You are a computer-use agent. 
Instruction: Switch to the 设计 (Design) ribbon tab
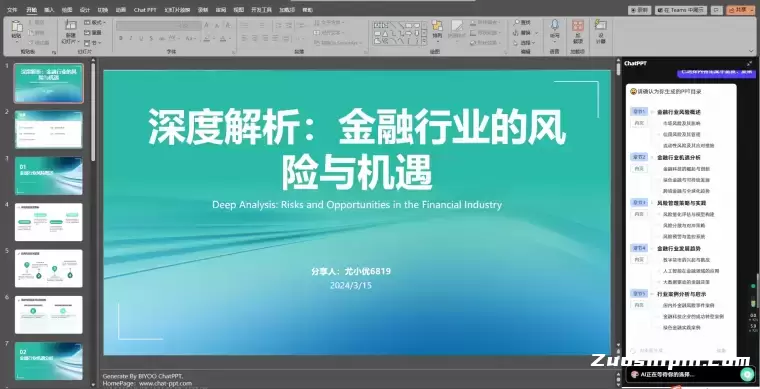85,10
